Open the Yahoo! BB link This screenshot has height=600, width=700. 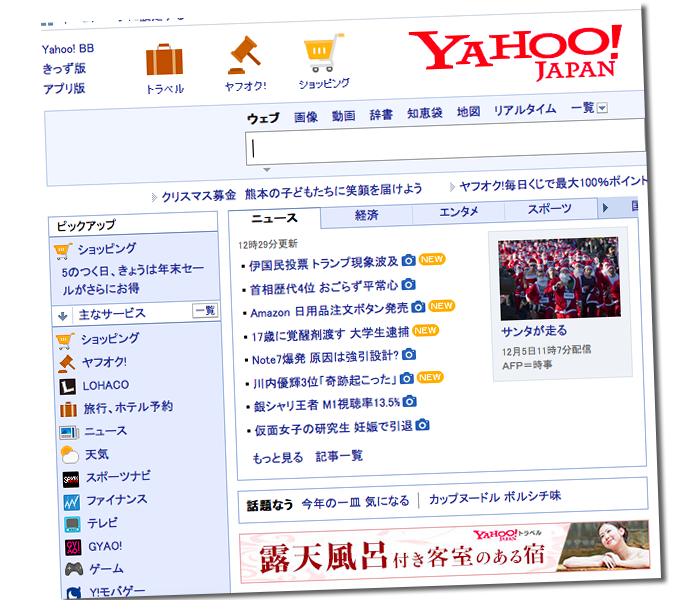click(x=68, y=49)
